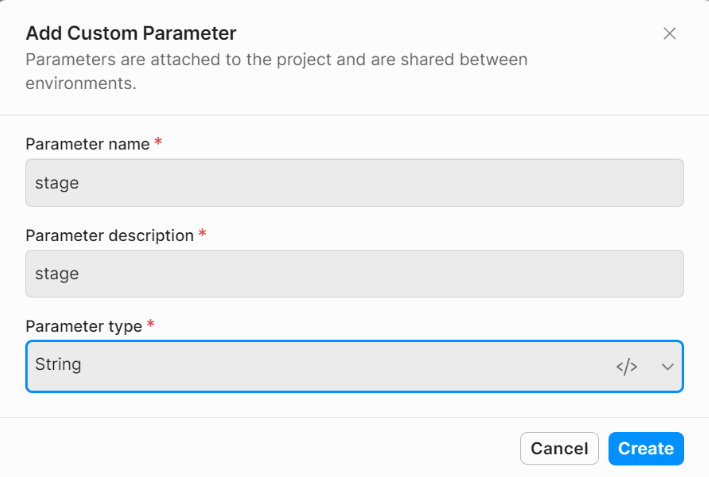Focus the Parameter description input field
This screenshot has height=477, width=709.
pyautogui.click(x=354, y=274)
